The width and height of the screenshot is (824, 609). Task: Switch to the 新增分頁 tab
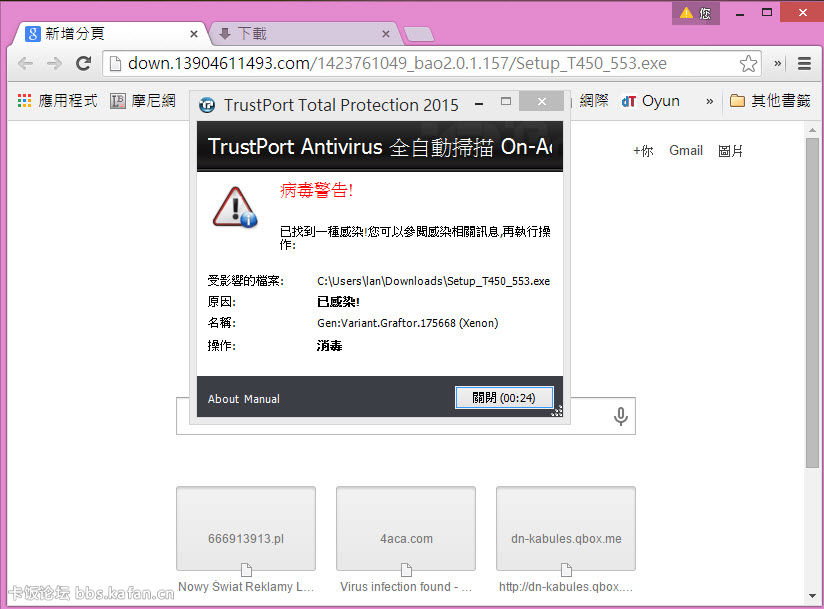point(110,34)
